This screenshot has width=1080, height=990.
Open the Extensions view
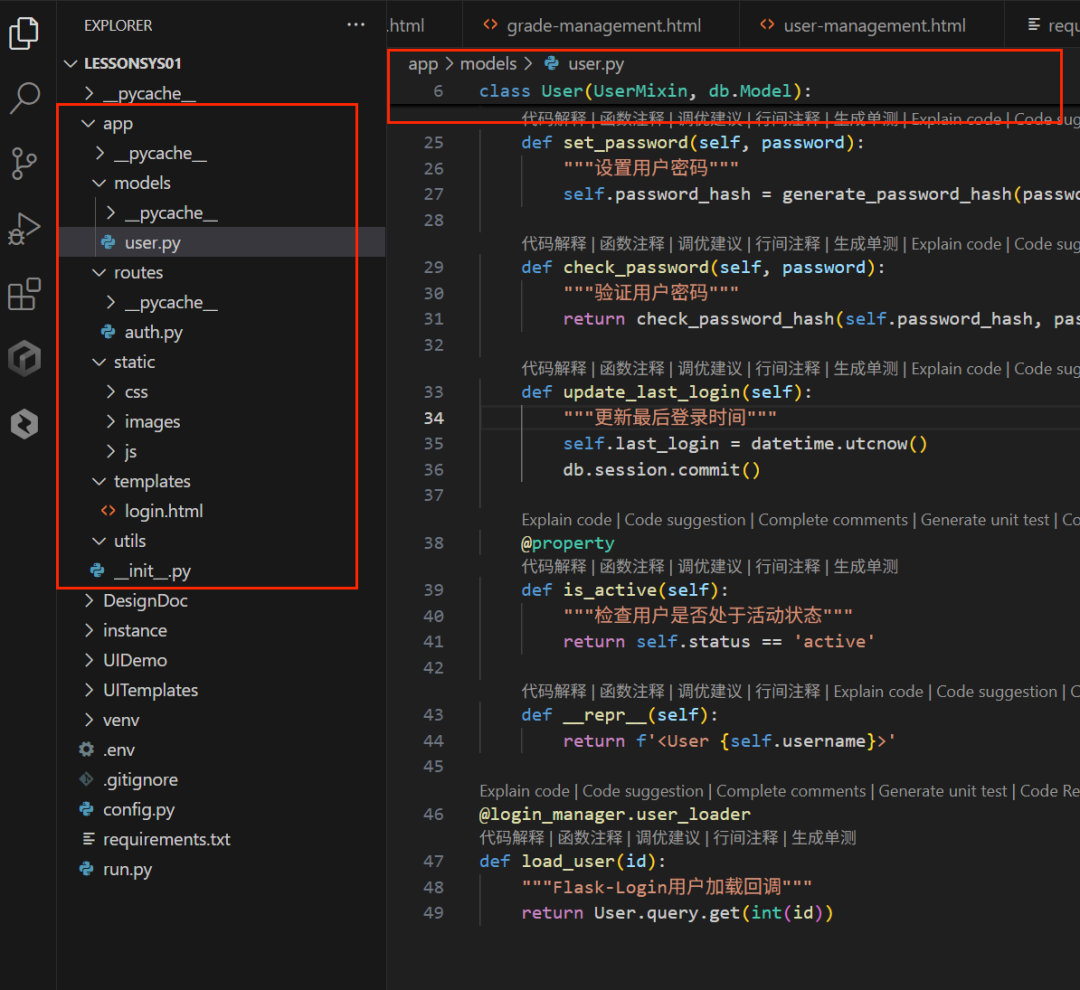click(24, 294)
